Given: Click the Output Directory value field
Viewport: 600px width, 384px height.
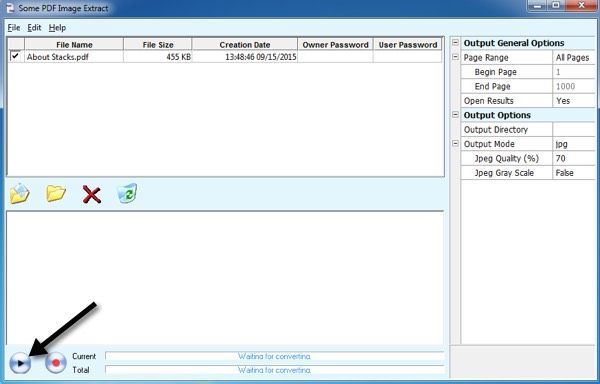Looking at the screenshot, I should coord(574,130).
